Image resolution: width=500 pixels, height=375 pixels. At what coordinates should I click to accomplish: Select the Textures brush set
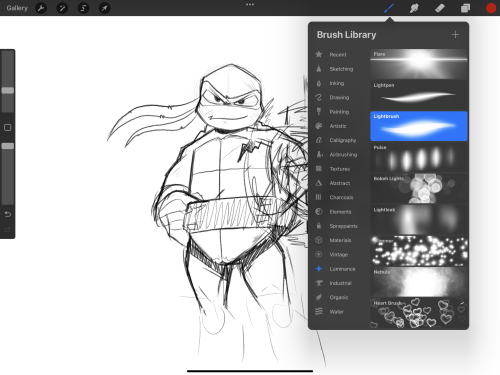340,169
